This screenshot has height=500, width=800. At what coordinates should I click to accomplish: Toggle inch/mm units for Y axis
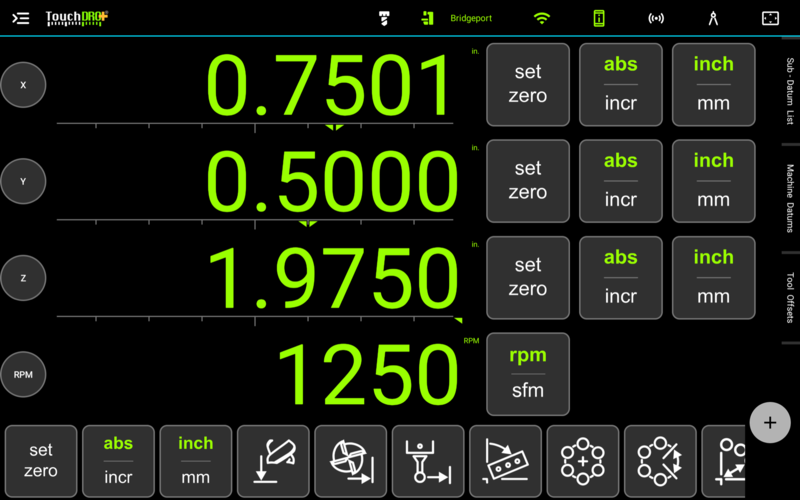coord(714,181)
